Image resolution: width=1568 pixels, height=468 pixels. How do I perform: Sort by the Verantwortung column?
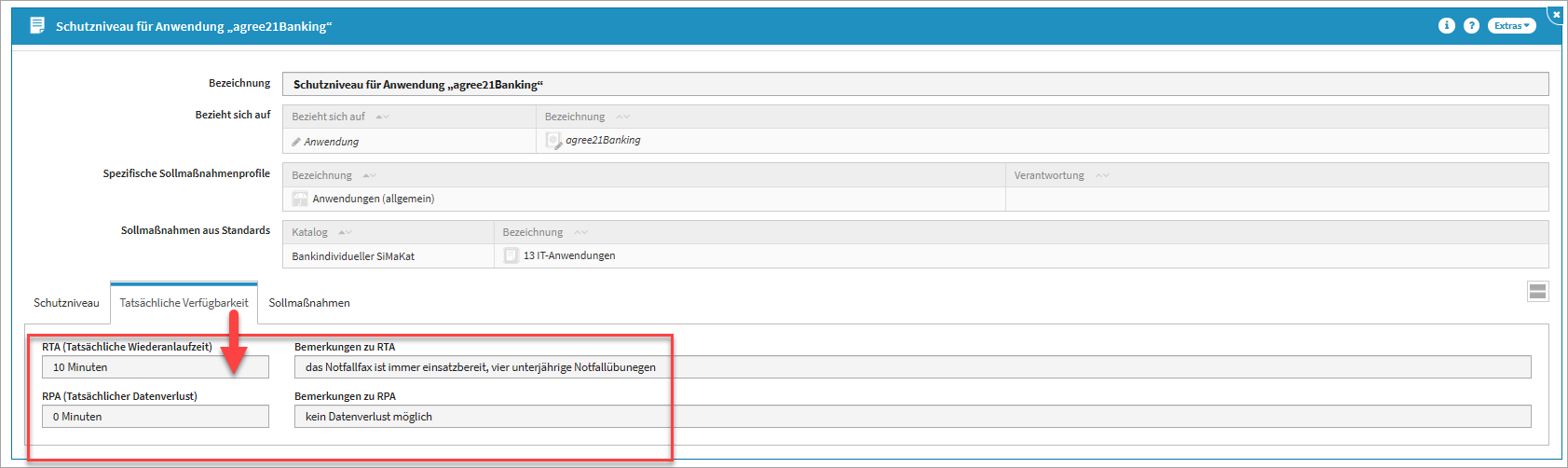1102,176
